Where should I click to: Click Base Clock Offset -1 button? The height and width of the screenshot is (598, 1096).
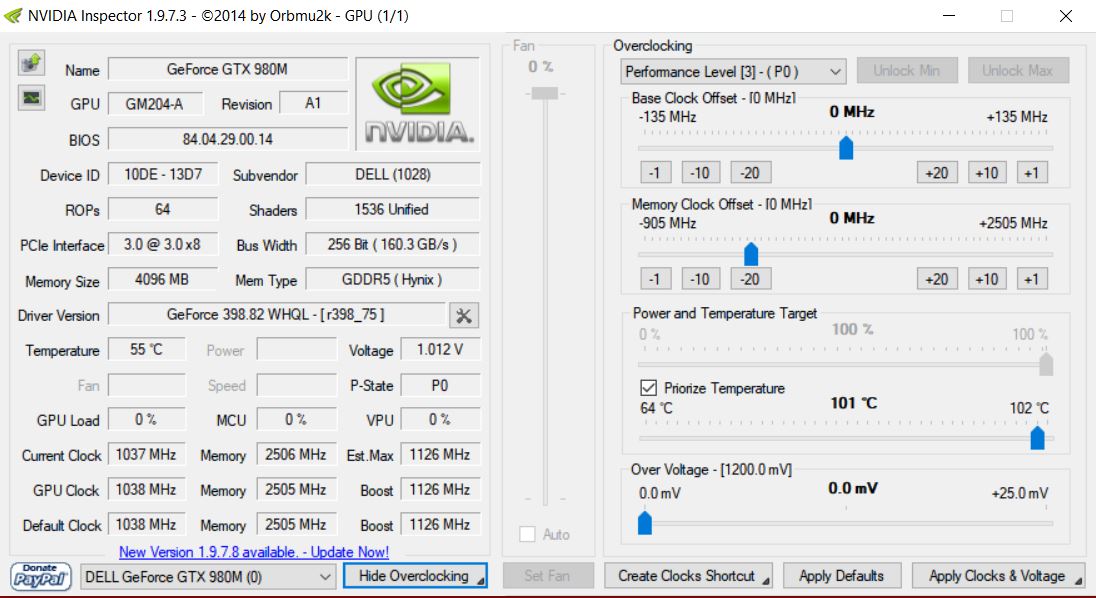pos(655,173)
